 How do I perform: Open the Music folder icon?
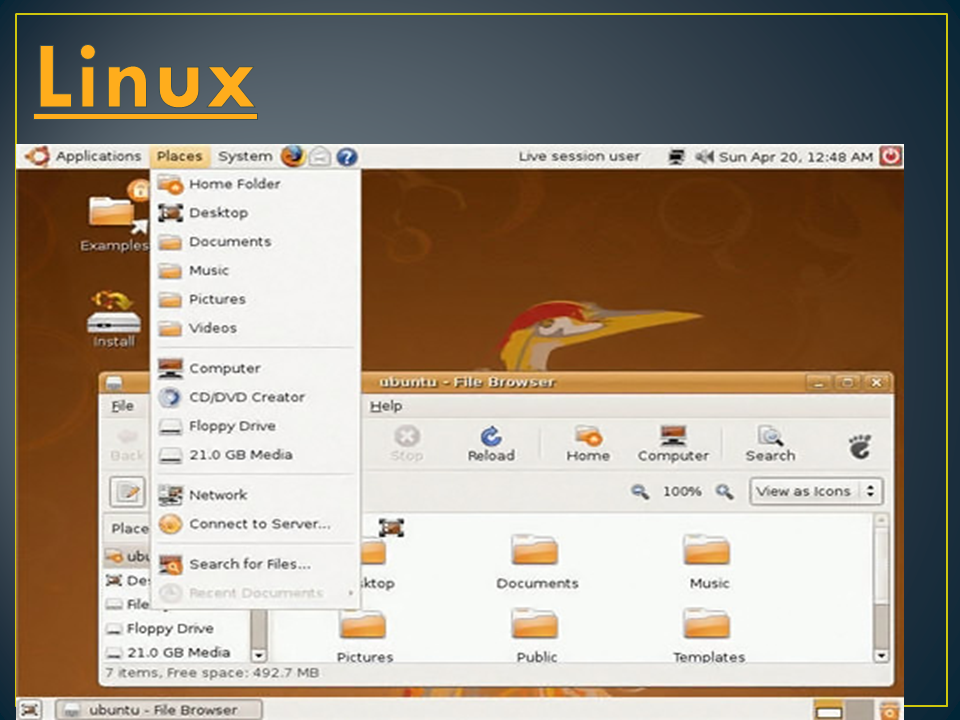click(708, 561)
